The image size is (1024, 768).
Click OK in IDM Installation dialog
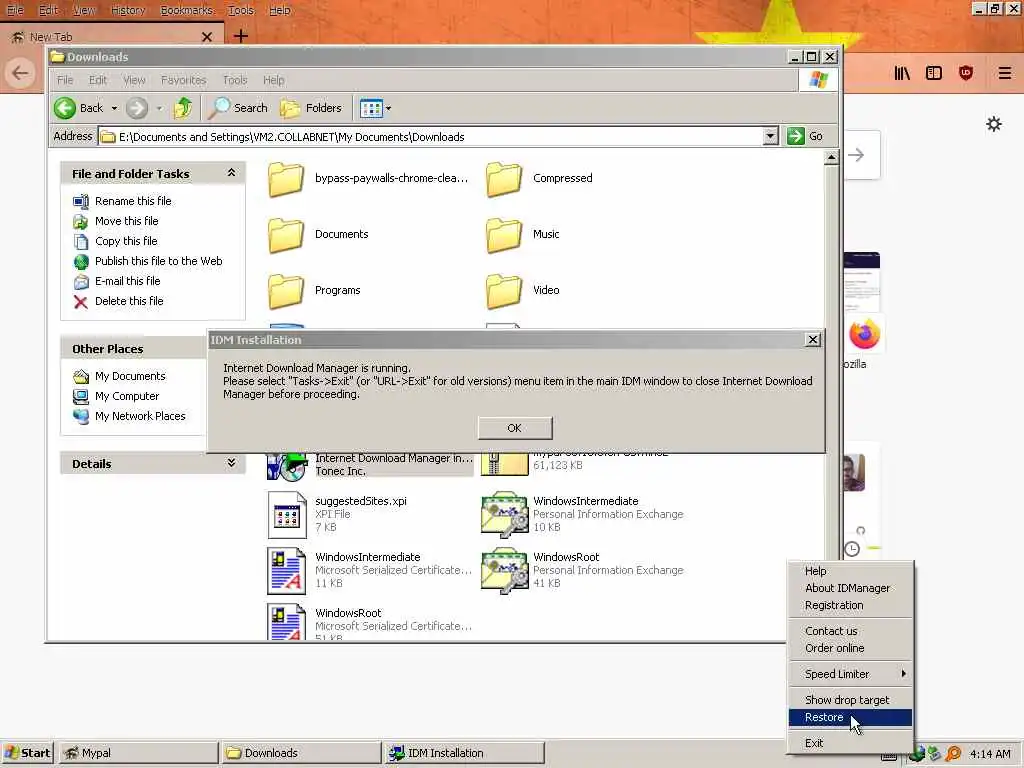tap(515, 428)
